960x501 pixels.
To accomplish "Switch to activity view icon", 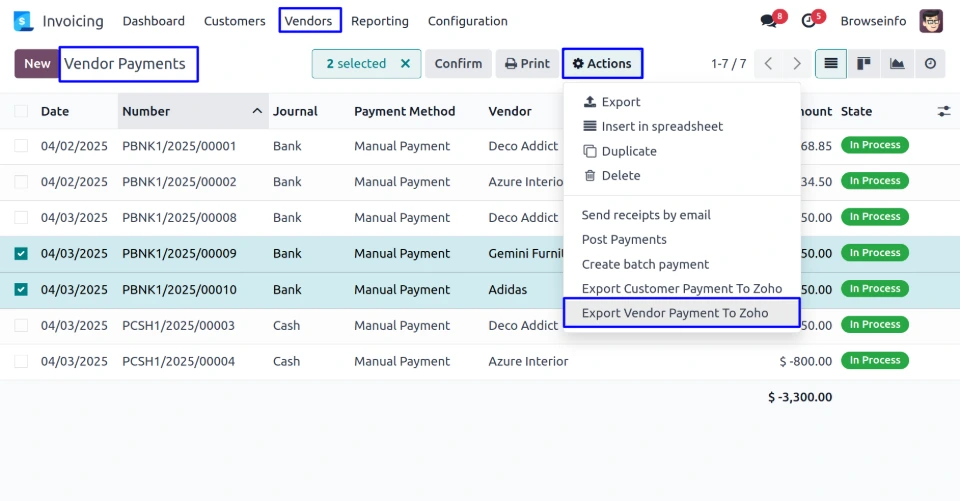I will (930, 64).
